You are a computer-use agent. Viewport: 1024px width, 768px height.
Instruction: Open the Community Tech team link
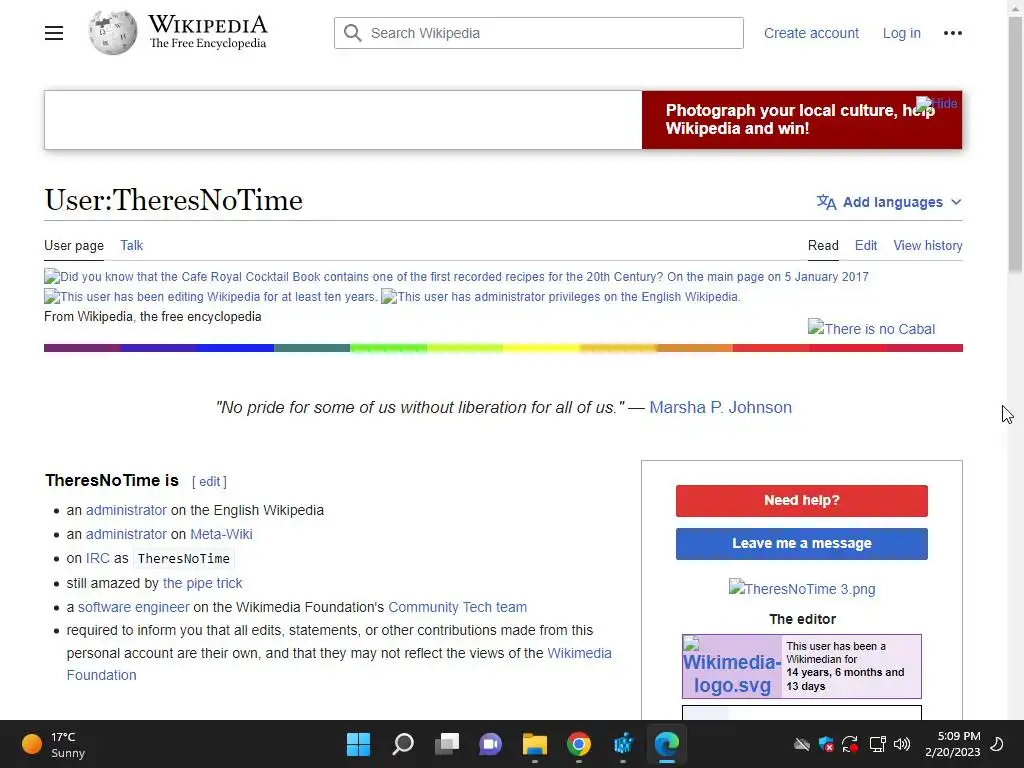(457, 607)
